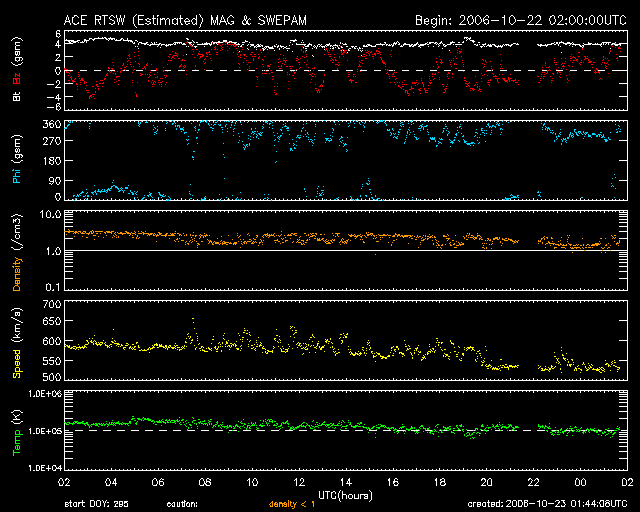Click the Temp (K) axis label
This screenshot has height=512, width=640.
click(x=16, y=430)
